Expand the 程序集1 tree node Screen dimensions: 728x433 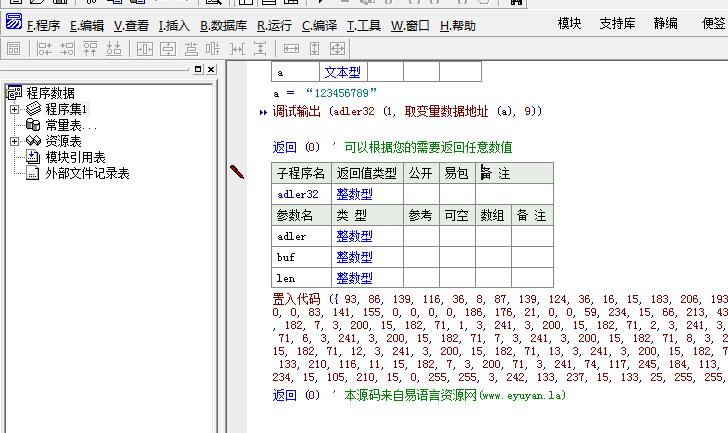coord(15,109)
